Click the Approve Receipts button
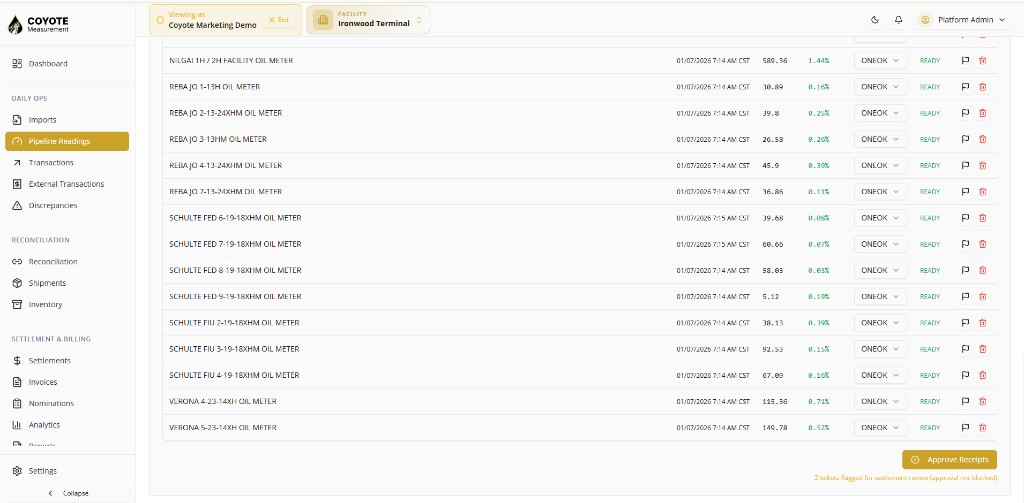Image resolution: width=1024 pixels, height=503 pixels. click(950, 460)
